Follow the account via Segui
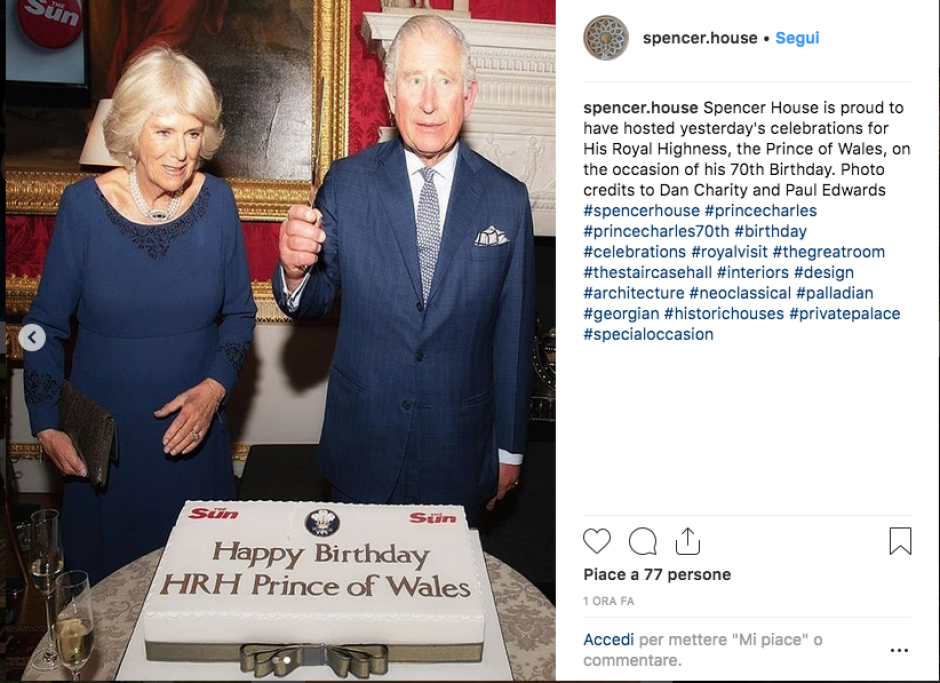 tap(797, 38)
